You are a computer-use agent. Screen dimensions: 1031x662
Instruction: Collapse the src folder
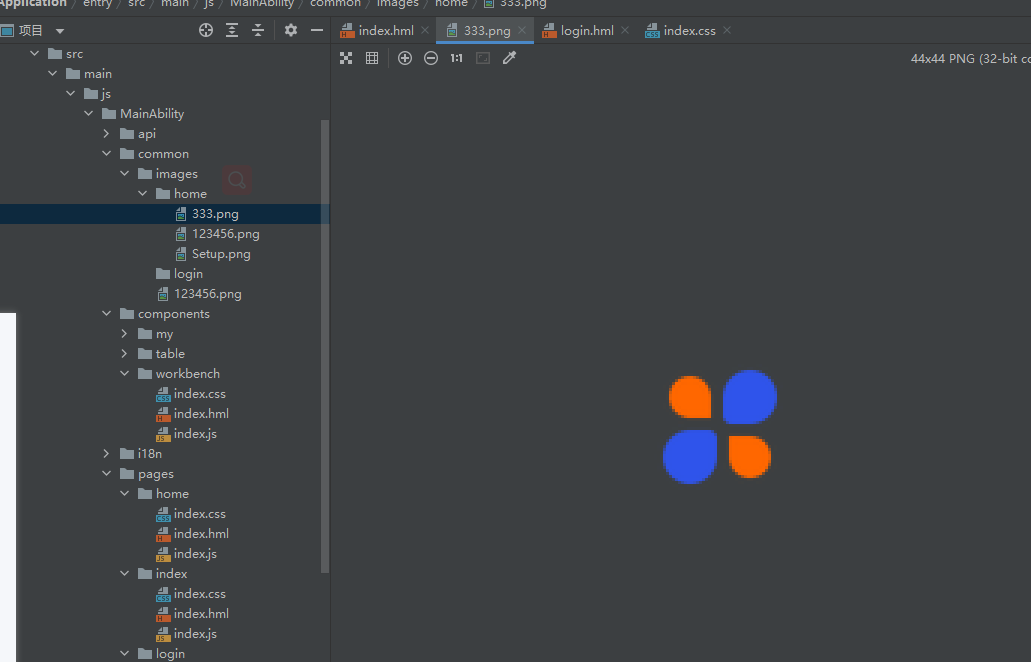[x=35, y=53]
